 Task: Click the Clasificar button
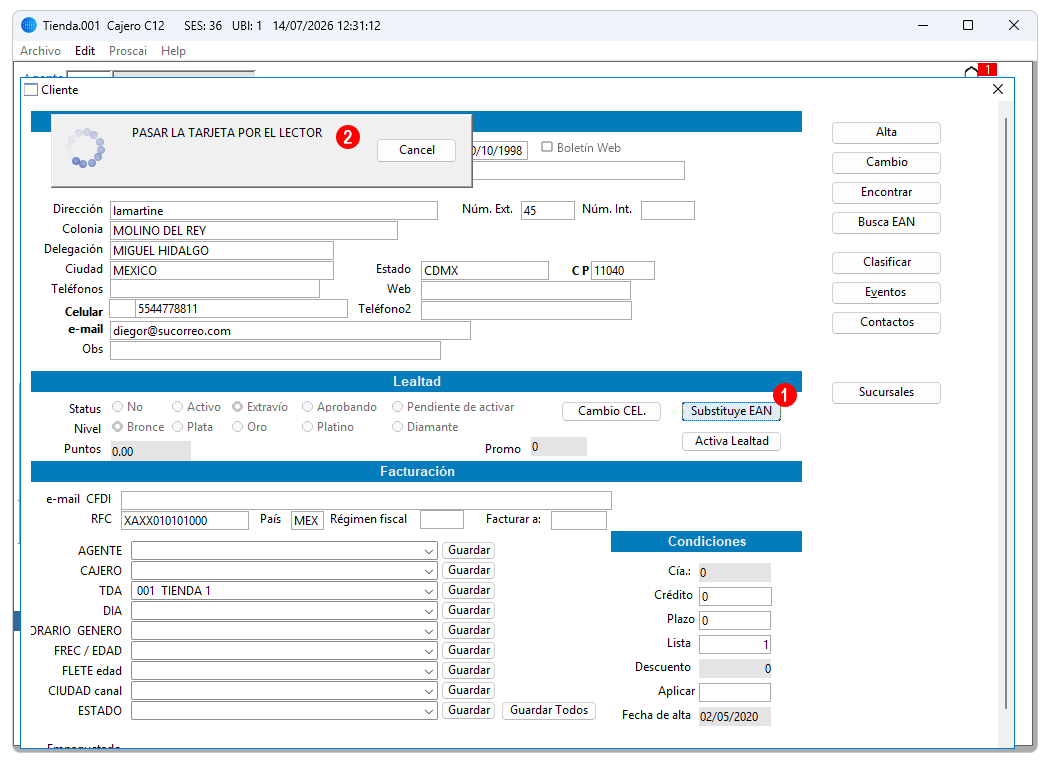click(x=886, y=262)
